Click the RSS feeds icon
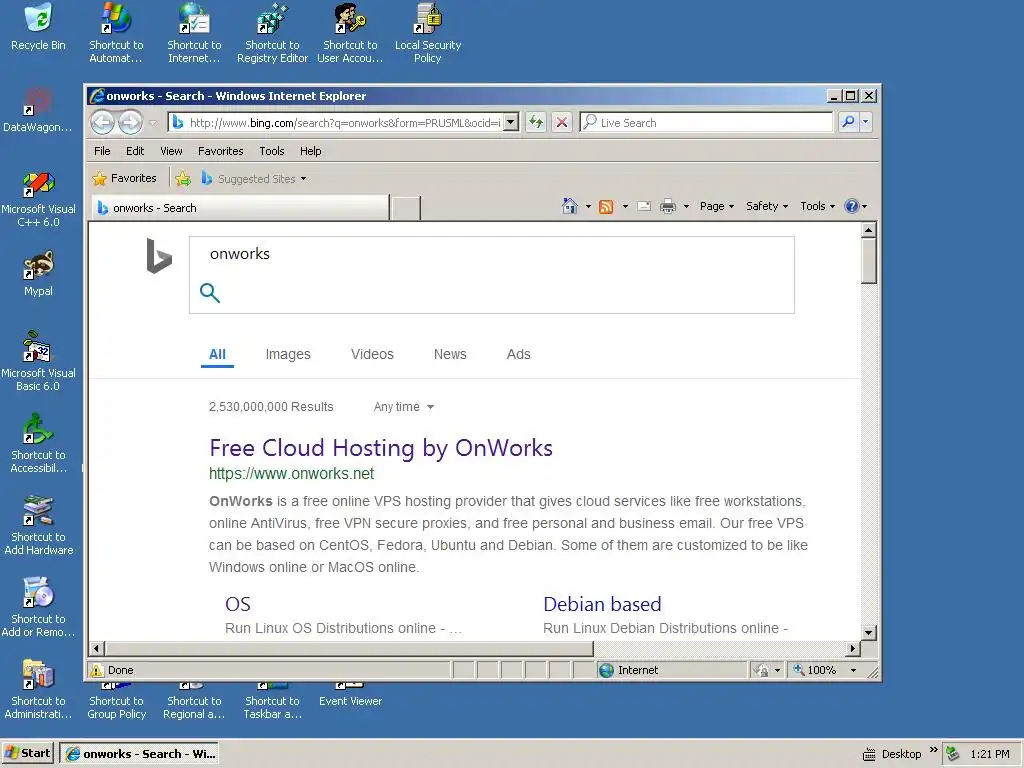 point(606,206)
